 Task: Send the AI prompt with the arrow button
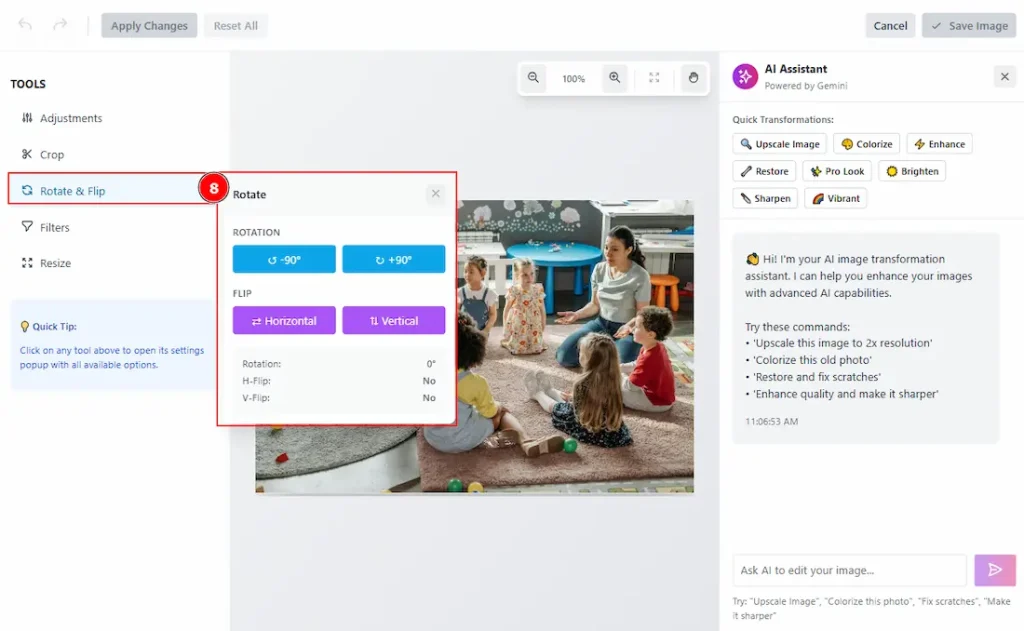(995, 570)
